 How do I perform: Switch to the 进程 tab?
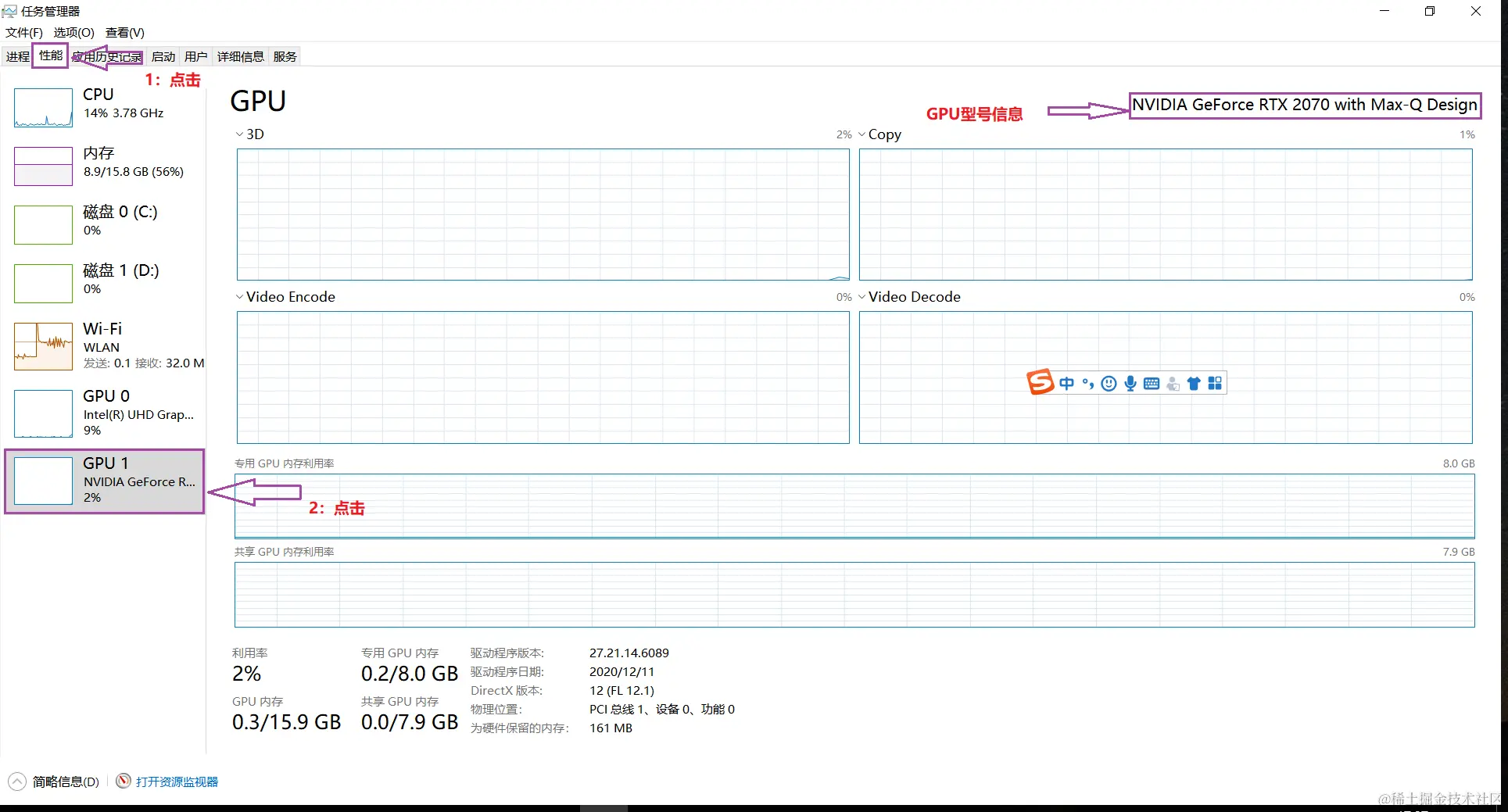click(x=18, y=56)
